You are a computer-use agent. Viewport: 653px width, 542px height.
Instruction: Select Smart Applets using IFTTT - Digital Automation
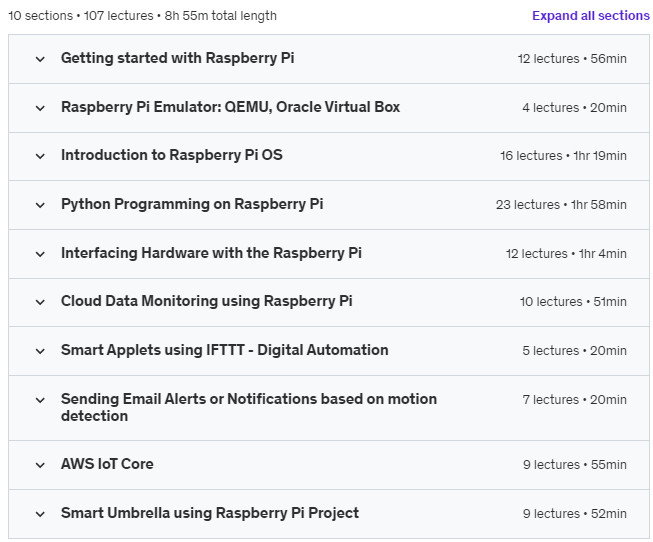(x=224, y=350)
